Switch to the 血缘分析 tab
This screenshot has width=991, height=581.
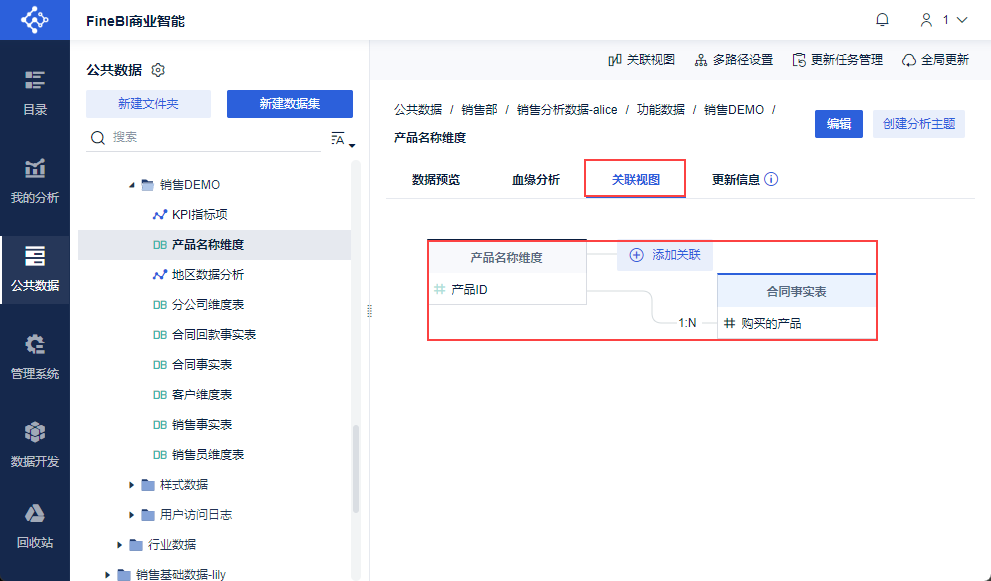coord(536,180)
